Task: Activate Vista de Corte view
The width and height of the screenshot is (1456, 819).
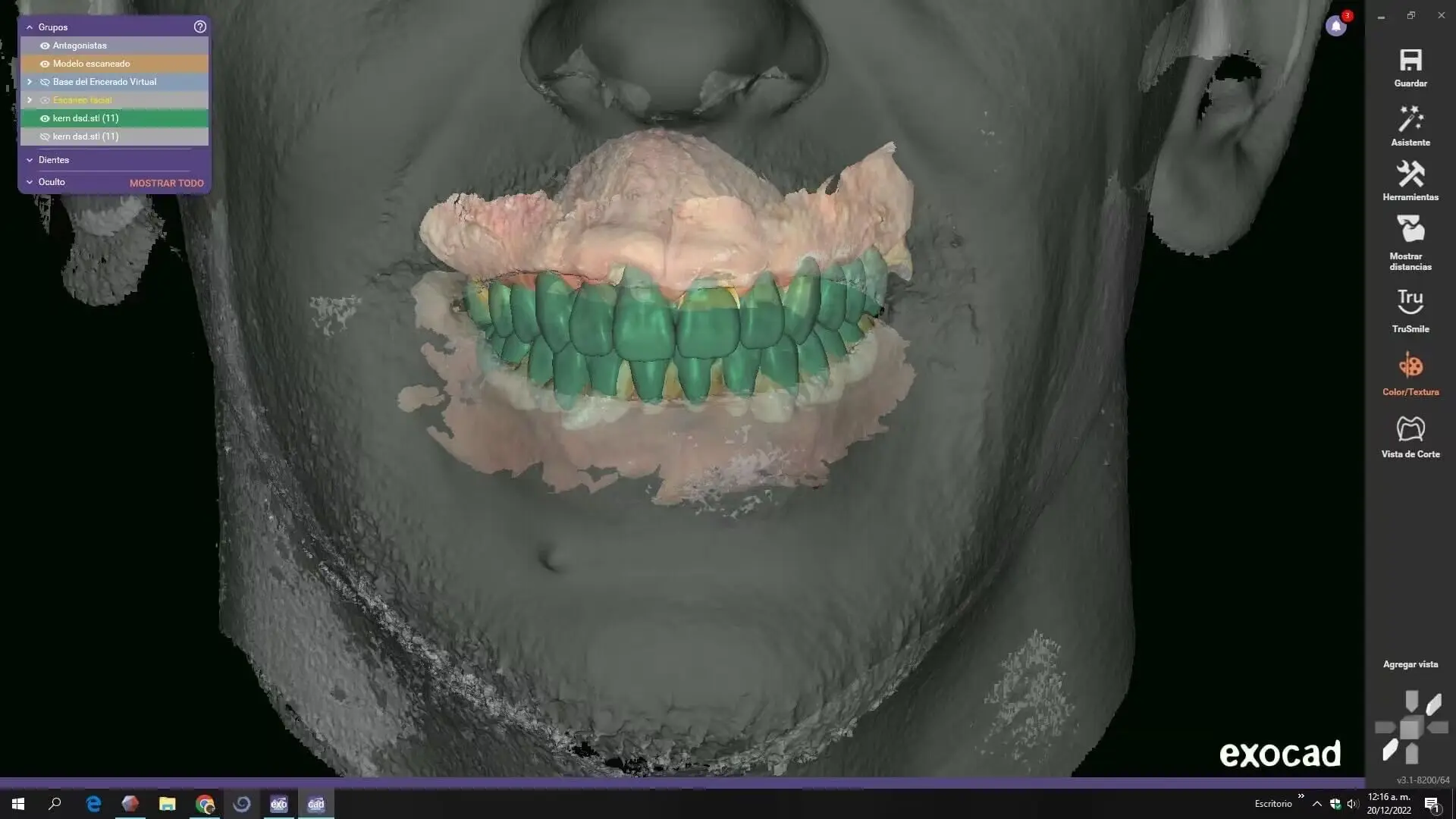Action: 1410,430
